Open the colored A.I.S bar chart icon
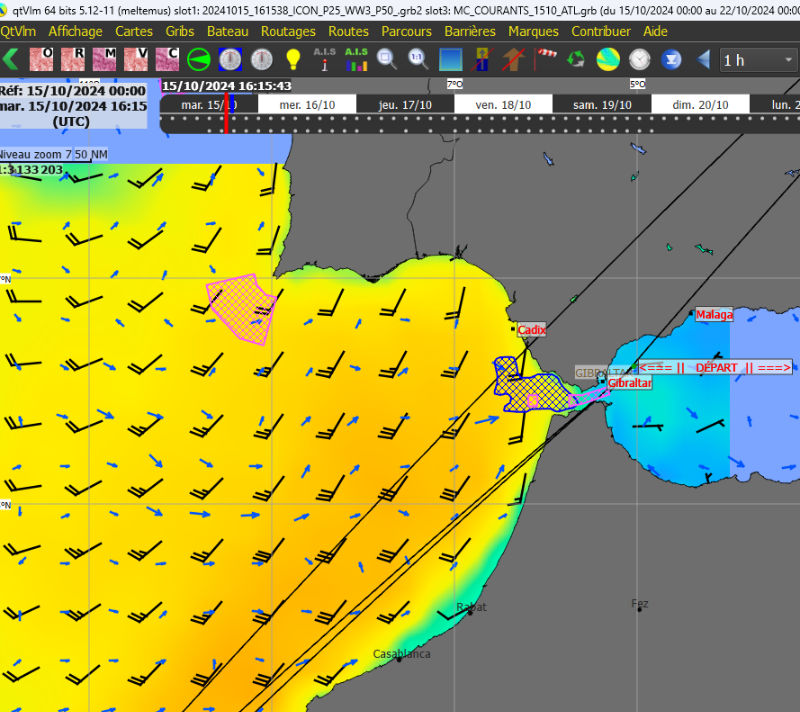800x712 pixels. tap(356, 60)
